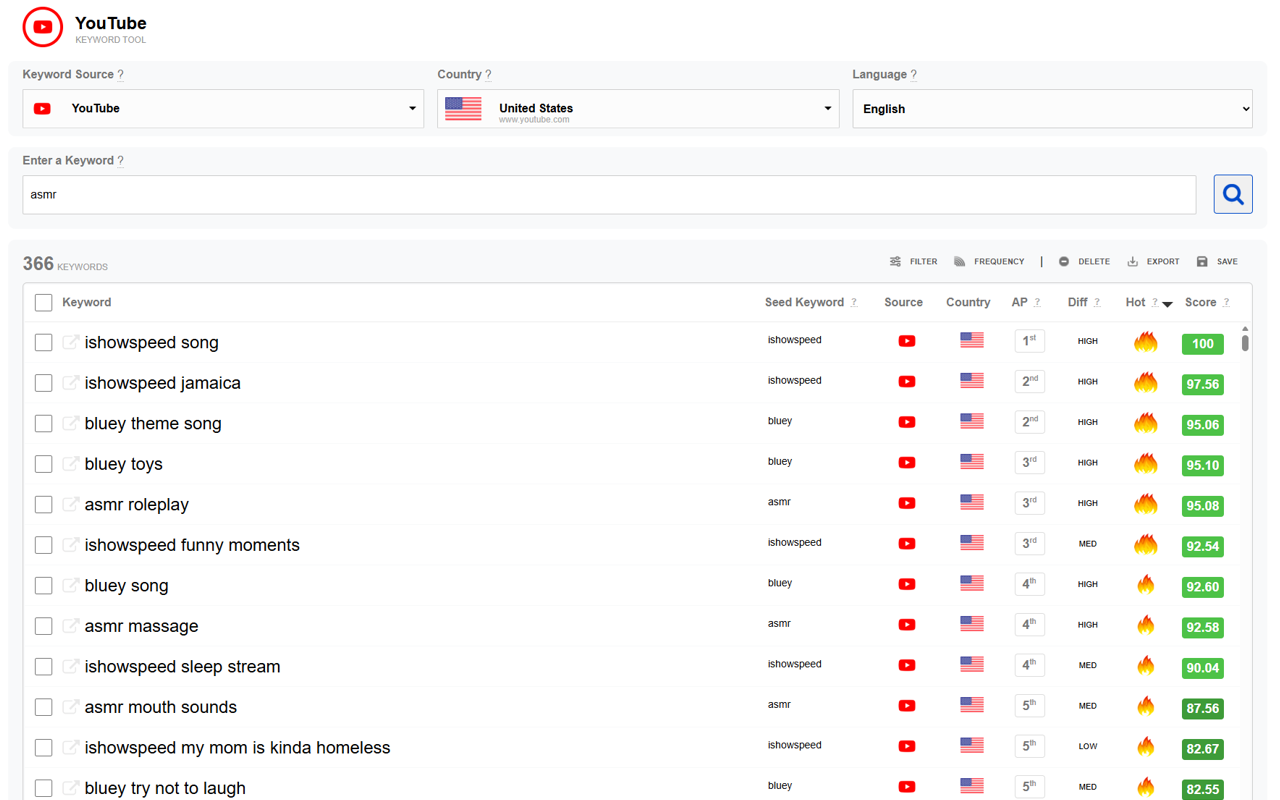Screen dimensions: 1280x800
Task: Click Keyword Source help question mark
Action: click(121, 75)
